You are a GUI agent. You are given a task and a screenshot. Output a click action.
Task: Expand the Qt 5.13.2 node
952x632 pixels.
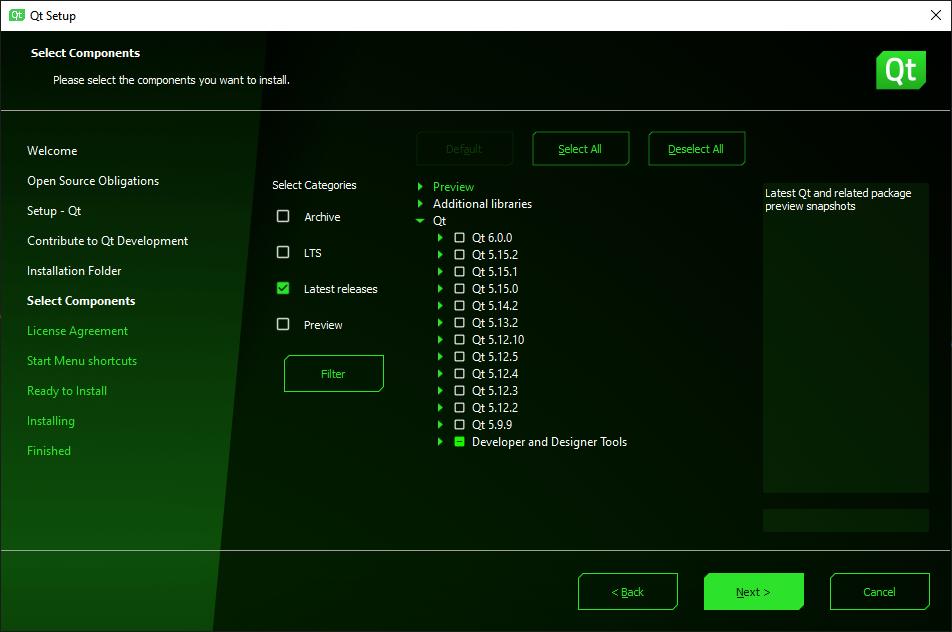[x=440, y=322]
